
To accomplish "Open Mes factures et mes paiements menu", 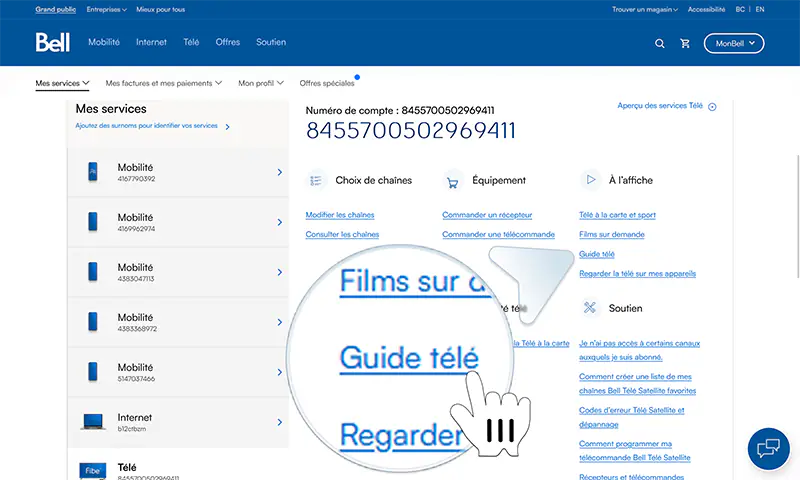I will point(164,83).
